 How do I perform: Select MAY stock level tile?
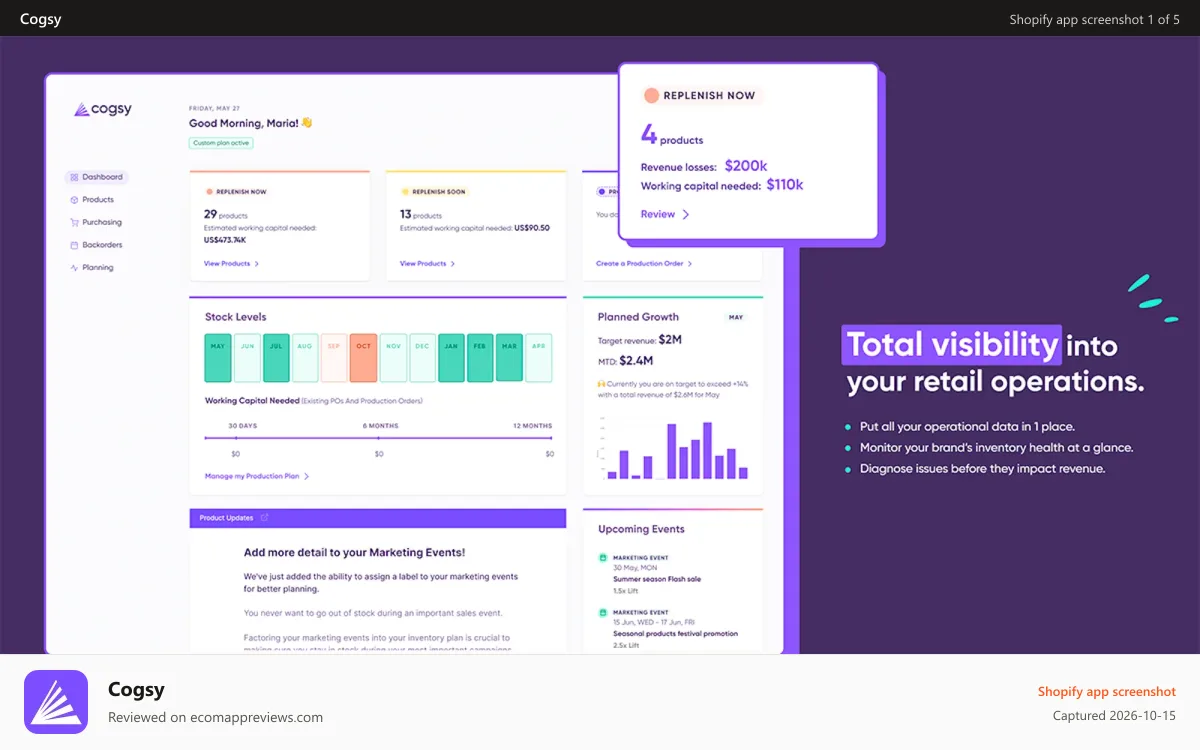click(218, 358)
